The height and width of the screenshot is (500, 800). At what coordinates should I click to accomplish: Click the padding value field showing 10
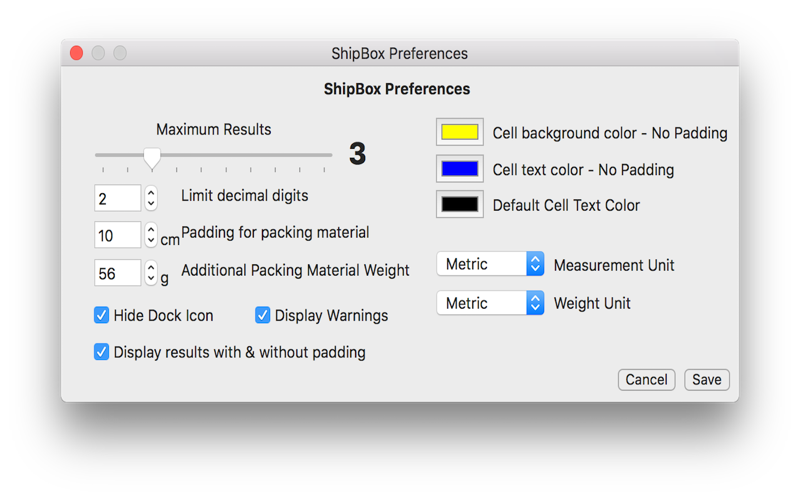(117, 235)
